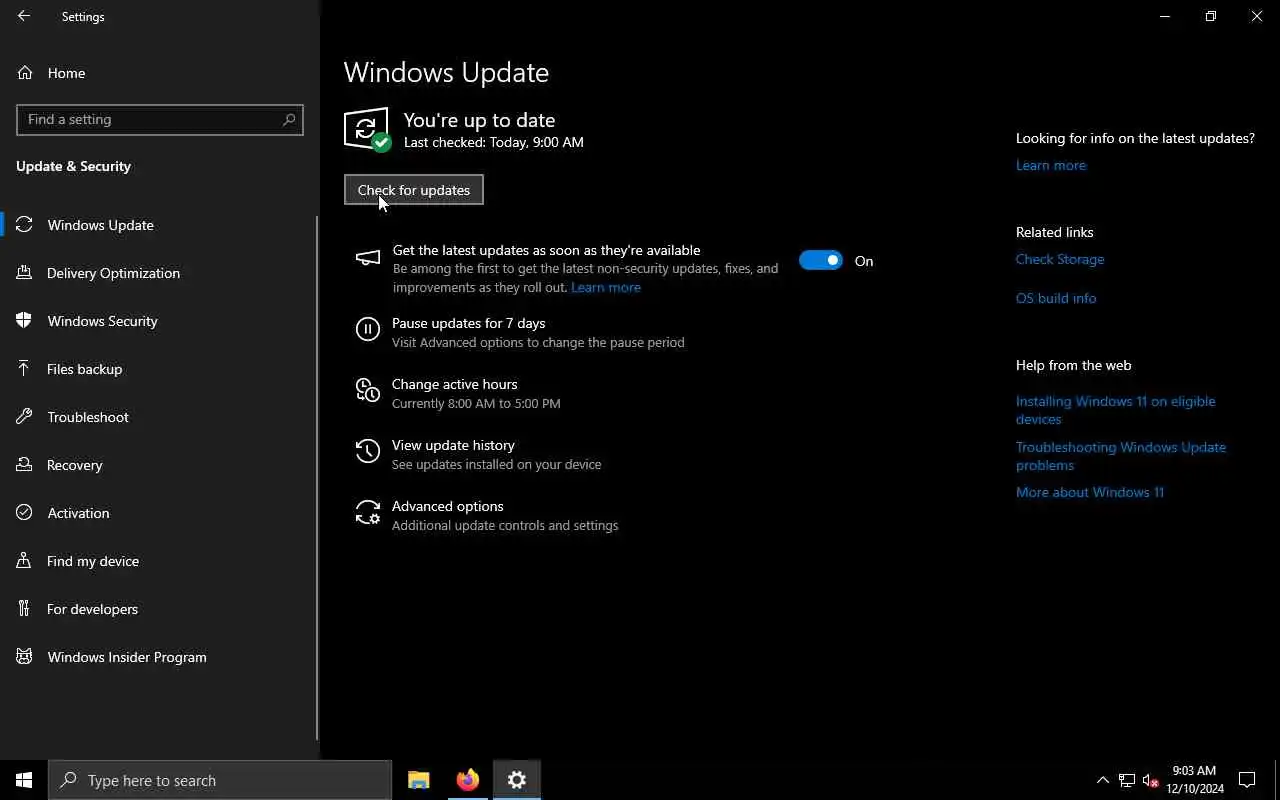Click the gear-sync icon for Advanced options

pos(368,512)
